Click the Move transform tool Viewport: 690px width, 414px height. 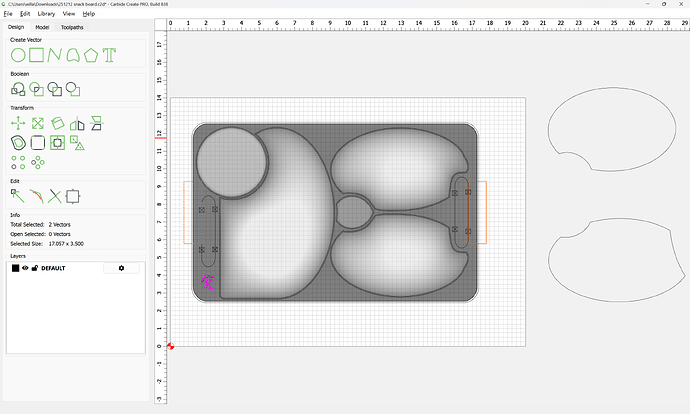click(x=18, y=123)
